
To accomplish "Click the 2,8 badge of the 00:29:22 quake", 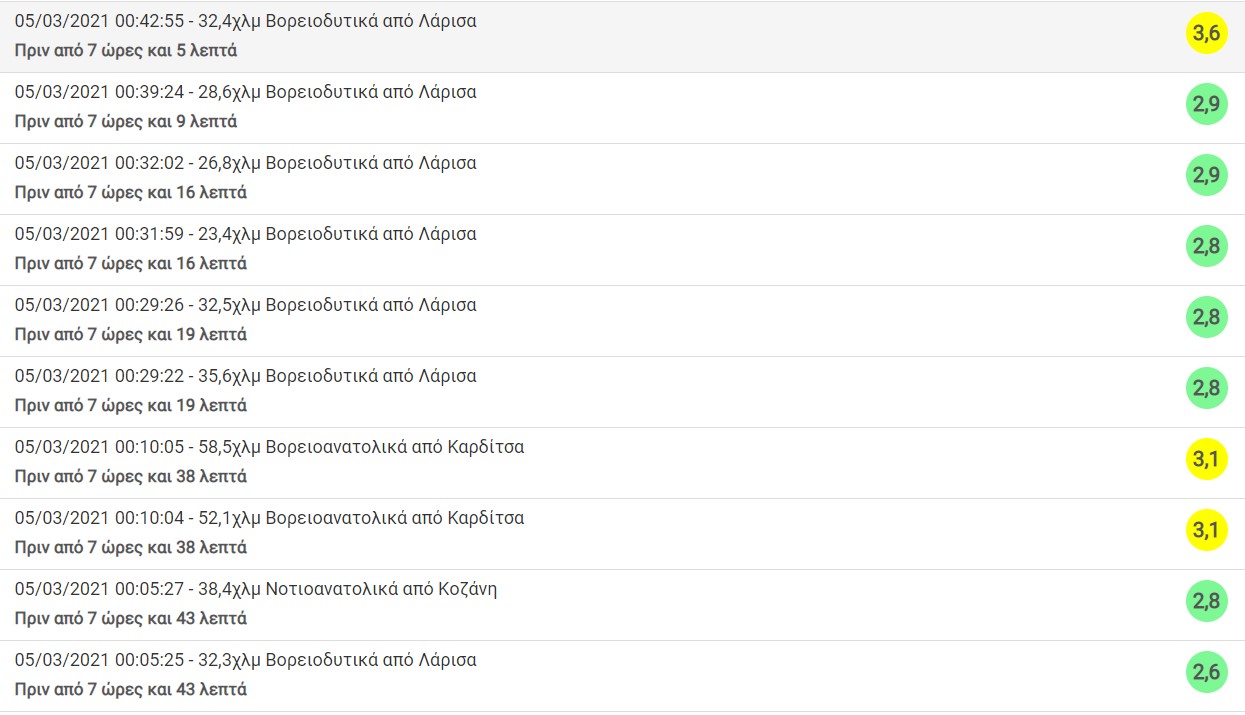I will [1206, 389].
